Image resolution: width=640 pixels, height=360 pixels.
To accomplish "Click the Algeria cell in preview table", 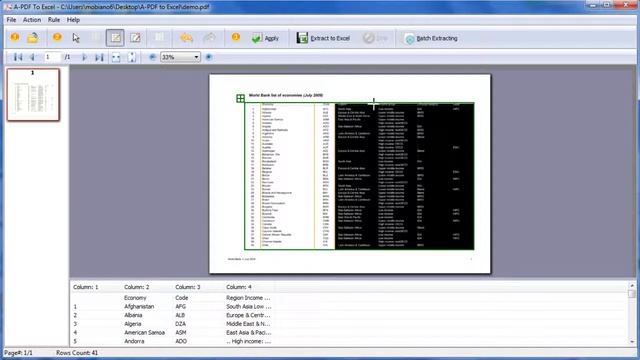I will coord(133,324).
